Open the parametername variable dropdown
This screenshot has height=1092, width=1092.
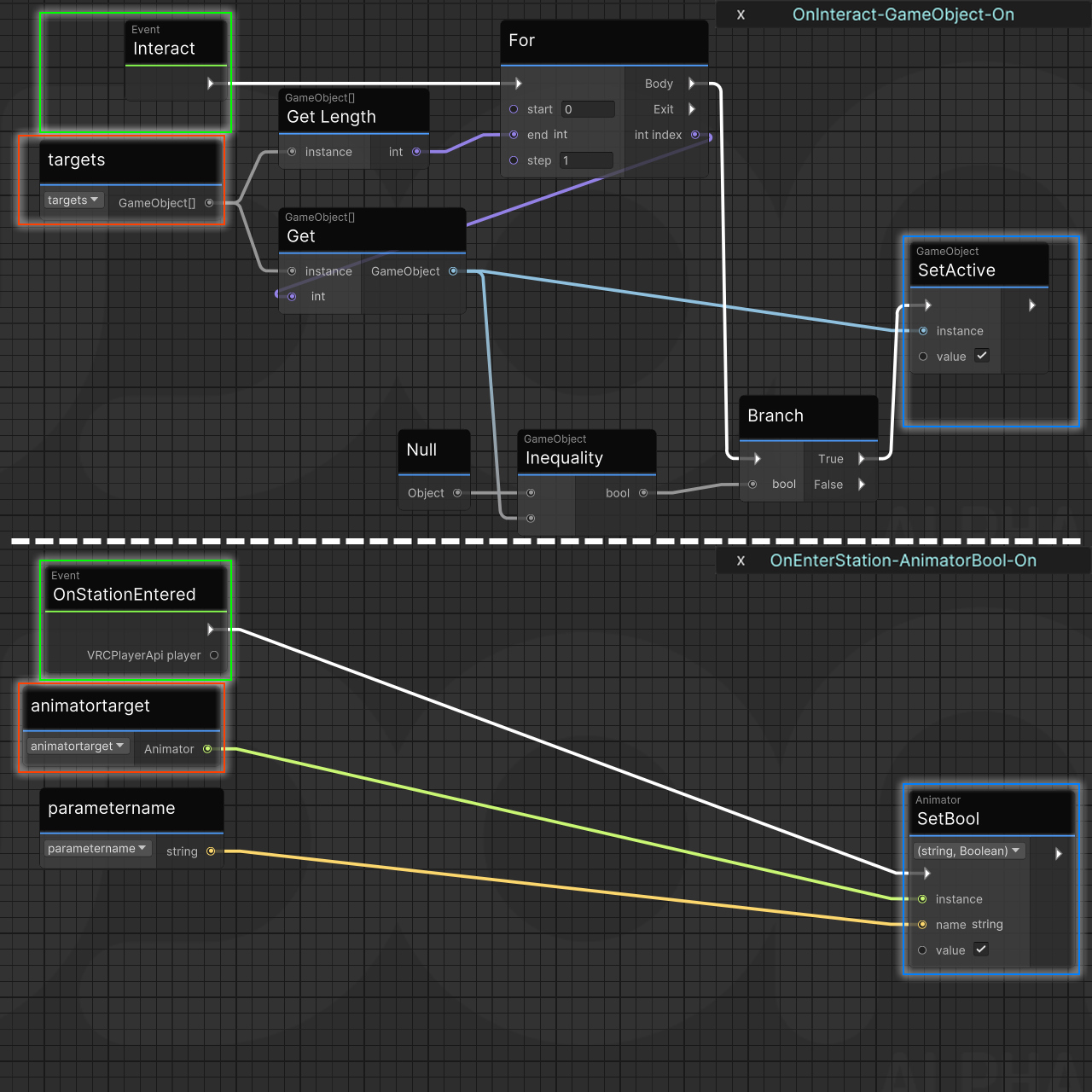click(97, 848)
